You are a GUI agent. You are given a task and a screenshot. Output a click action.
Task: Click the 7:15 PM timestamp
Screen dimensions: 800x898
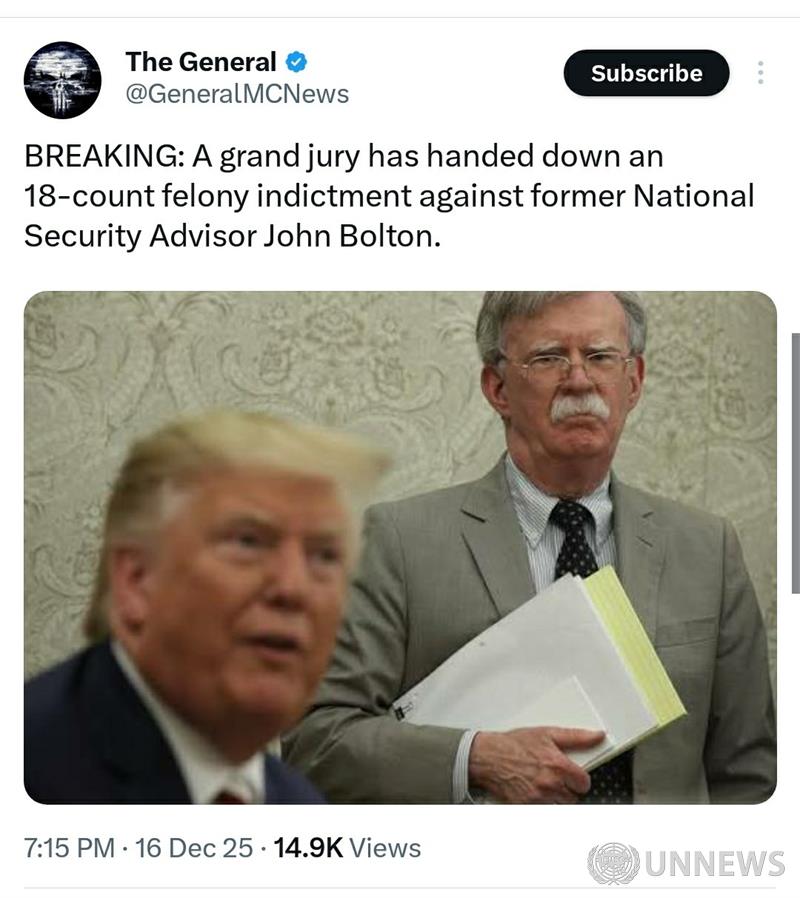68,848
